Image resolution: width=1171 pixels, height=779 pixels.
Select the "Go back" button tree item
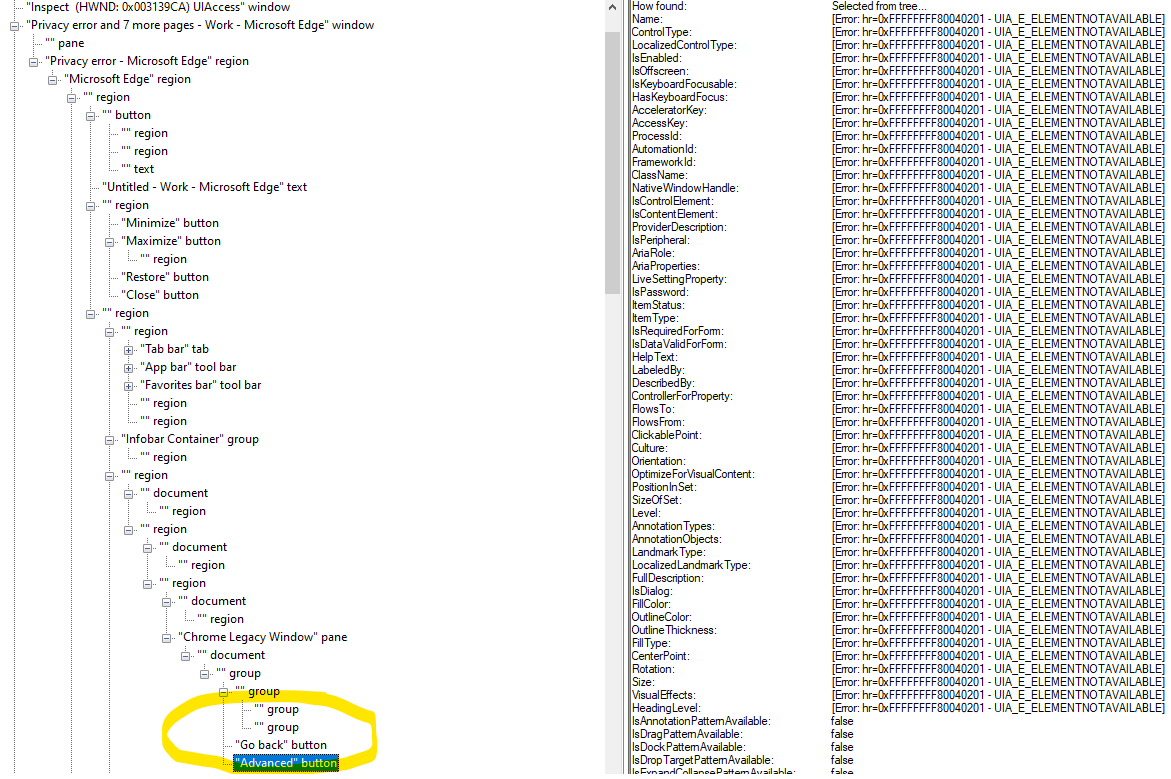[281, 745]
